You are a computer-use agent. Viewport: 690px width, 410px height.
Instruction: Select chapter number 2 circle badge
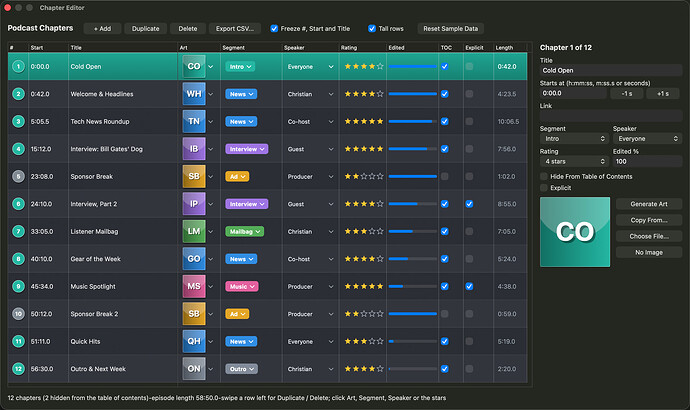point(18,94)
